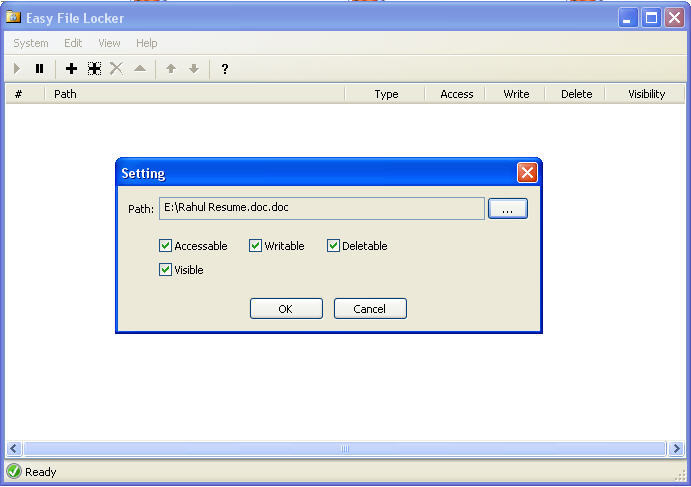
Task: Toggle the Visible checkbox
Action: 165,269
